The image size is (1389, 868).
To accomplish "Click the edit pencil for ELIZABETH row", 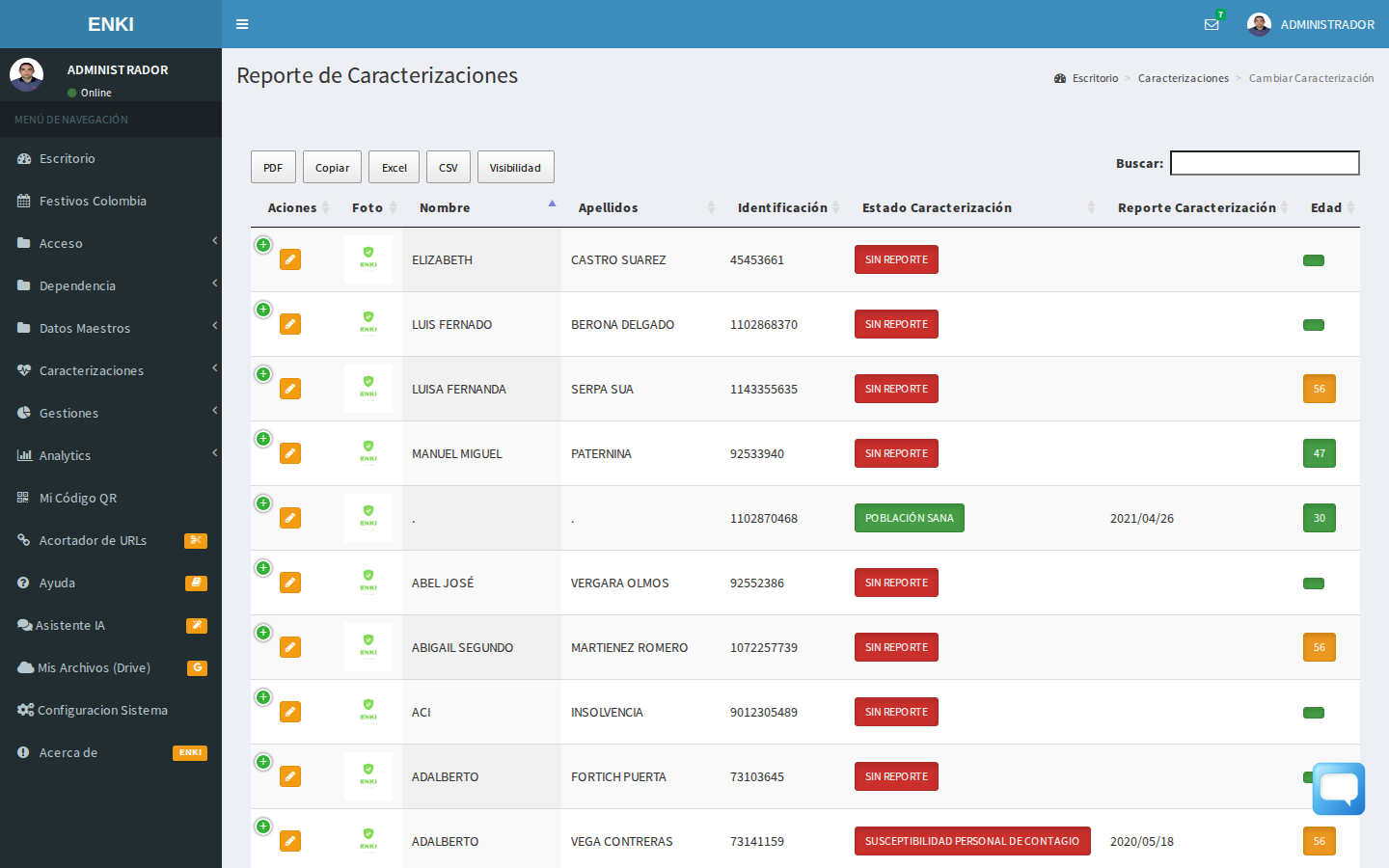I will [x=290, y=259].
